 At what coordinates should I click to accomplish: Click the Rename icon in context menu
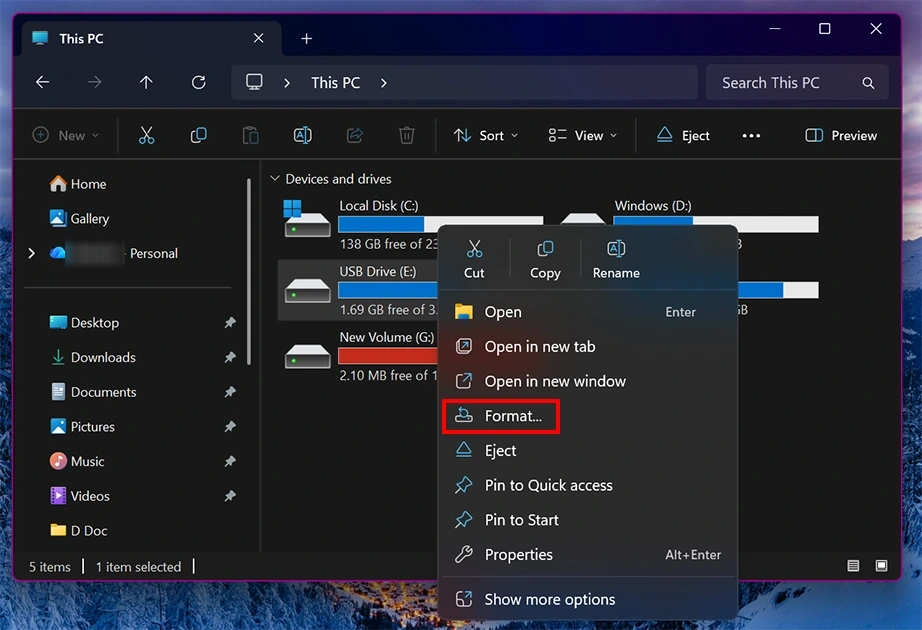[616, 249]
